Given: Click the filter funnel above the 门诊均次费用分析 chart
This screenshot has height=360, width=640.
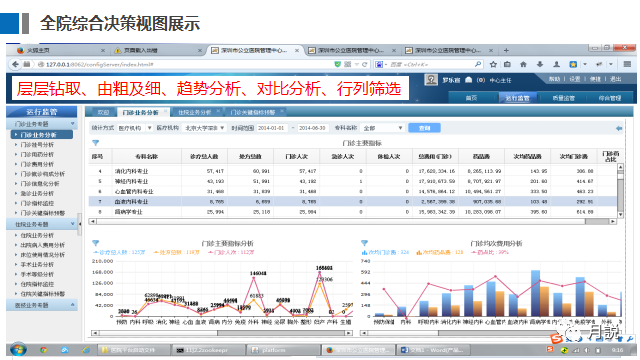Looking at the screenshot, I should pyautogui.click(x=364, y=243).
